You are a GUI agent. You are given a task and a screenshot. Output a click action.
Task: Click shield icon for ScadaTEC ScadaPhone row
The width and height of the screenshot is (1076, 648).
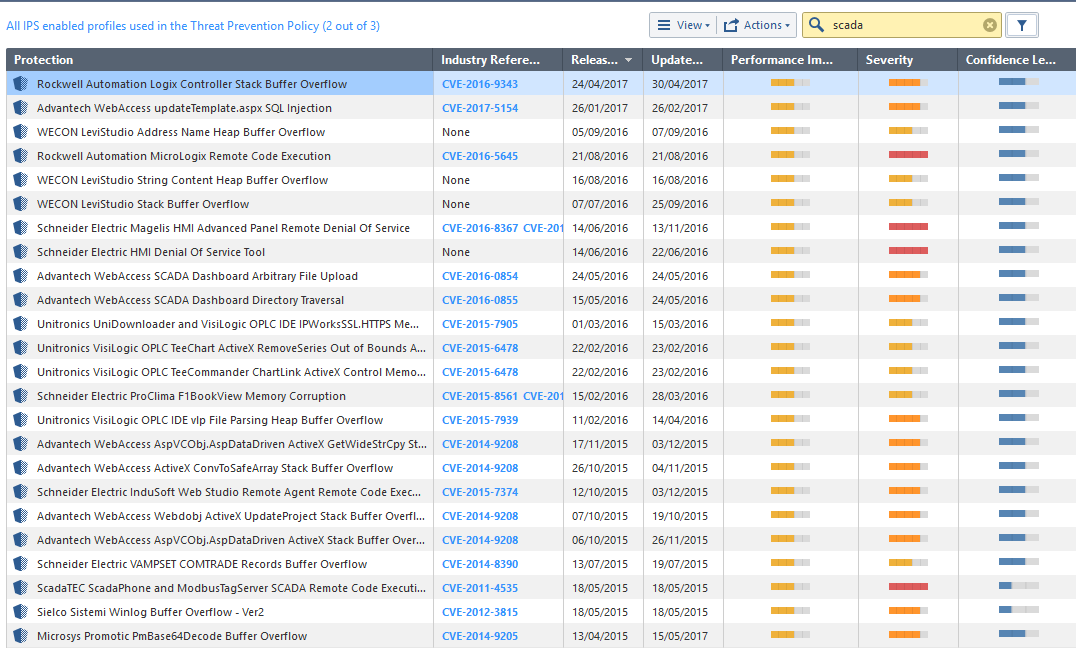[x=21, y=588]
